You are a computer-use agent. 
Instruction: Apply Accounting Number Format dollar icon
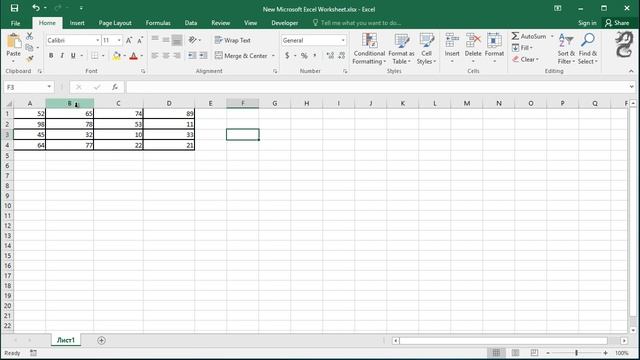pyautogui.click(x=287, y=56)
